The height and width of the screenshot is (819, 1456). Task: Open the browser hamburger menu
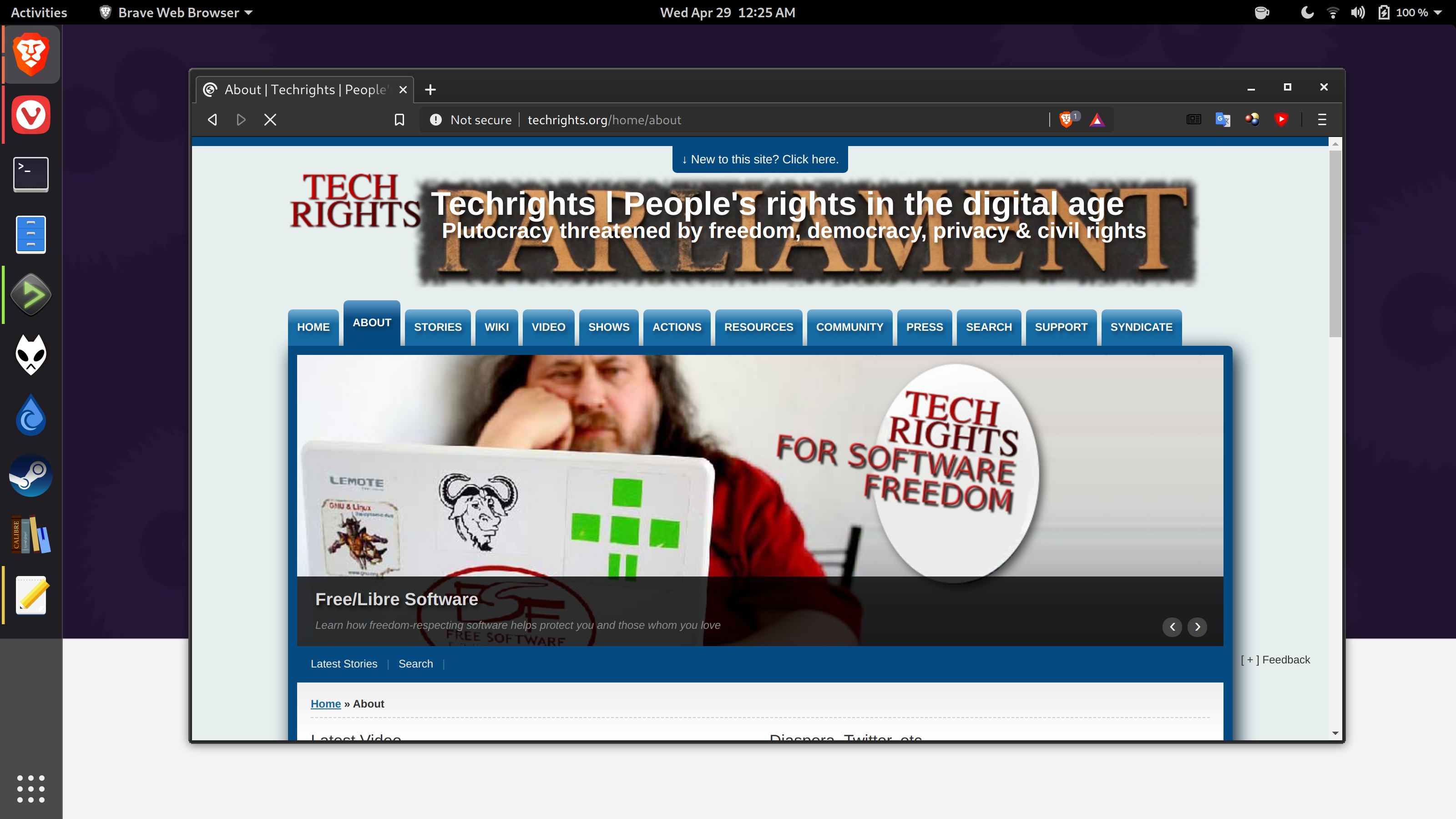pos(1322,120)
